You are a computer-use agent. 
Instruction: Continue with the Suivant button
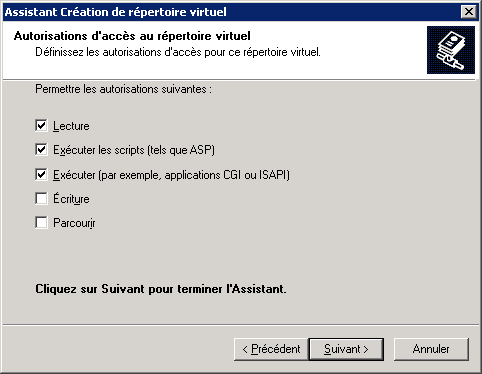[346, 349]
